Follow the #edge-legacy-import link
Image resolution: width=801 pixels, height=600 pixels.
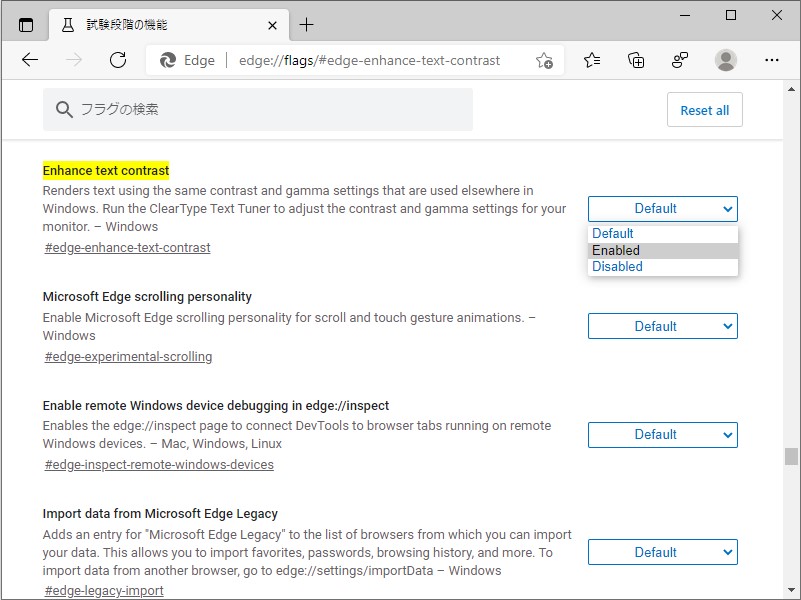click(x=103, y=590)
